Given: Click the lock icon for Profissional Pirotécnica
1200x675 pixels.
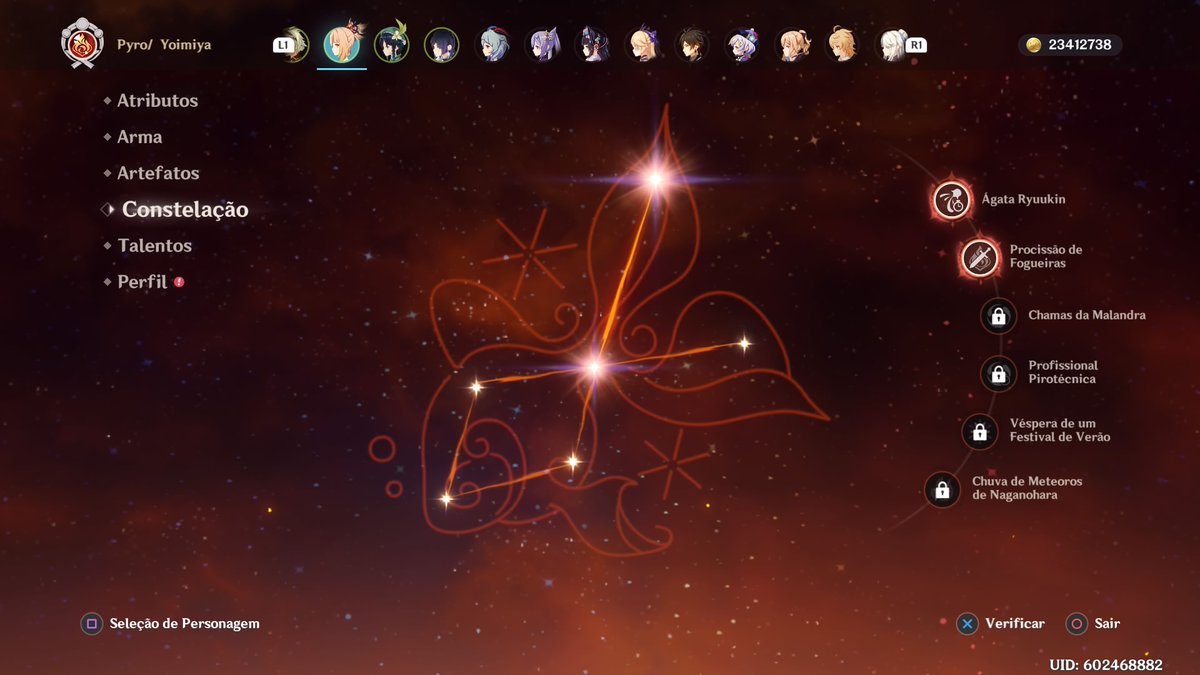Looking at the screenshot, I should 998,374.
